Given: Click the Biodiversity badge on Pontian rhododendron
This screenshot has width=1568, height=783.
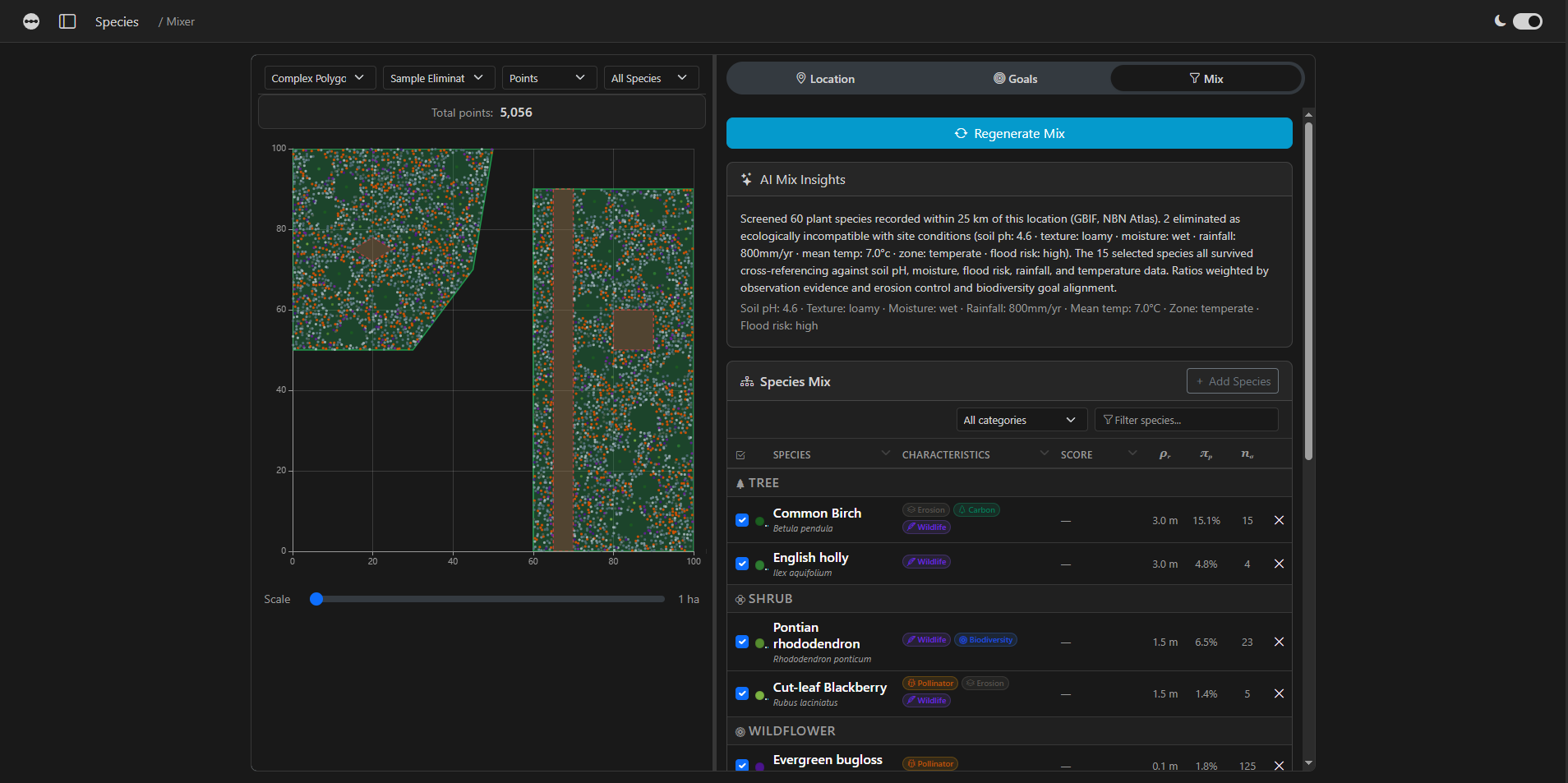Looking at the screenshot, I should tap(985, 639).
